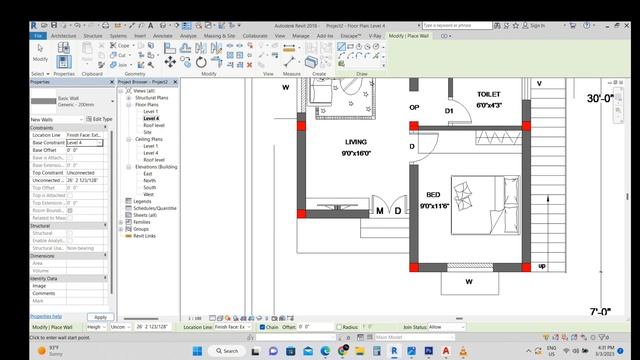
Task: Open the Base Constraint Level 4 dropdown
Action: click(x=100, y=142)
